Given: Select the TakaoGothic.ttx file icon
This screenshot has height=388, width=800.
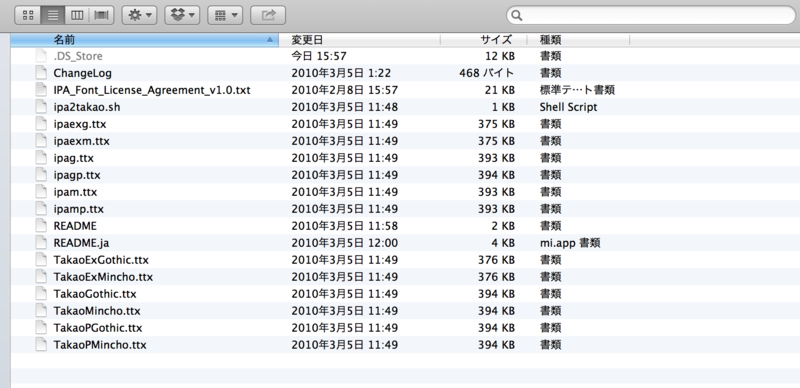Looking at the screenshot, I should tap(41, 294).
